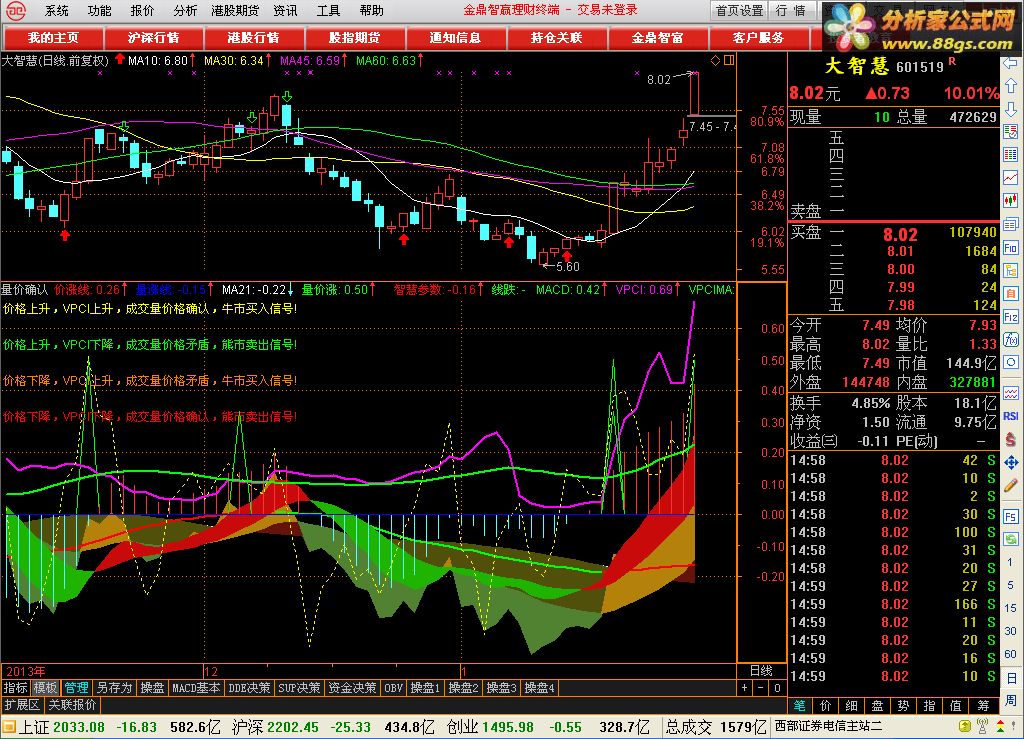Open the 帮助 menu
The width and height of the screenshot is (1024, 739).
[372, 10]
